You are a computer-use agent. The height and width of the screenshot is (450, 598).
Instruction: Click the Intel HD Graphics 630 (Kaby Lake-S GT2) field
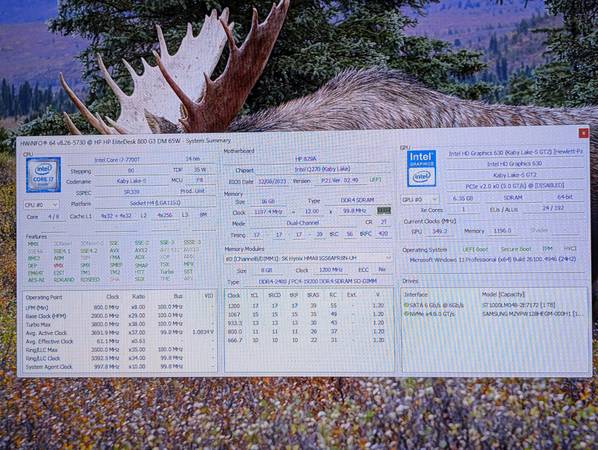click(515, 153)
